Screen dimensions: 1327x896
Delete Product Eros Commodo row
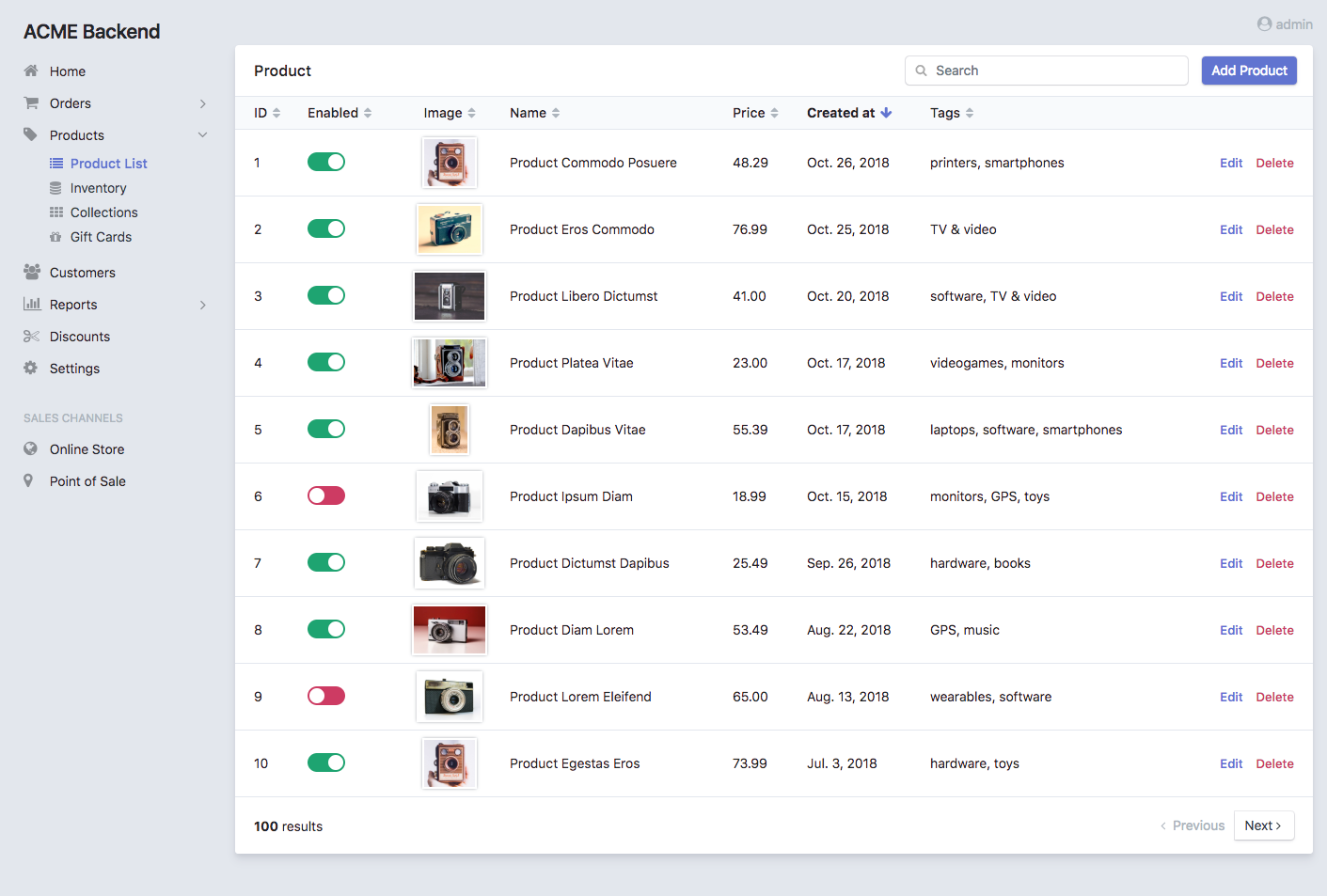click(x=1274, y=229)
